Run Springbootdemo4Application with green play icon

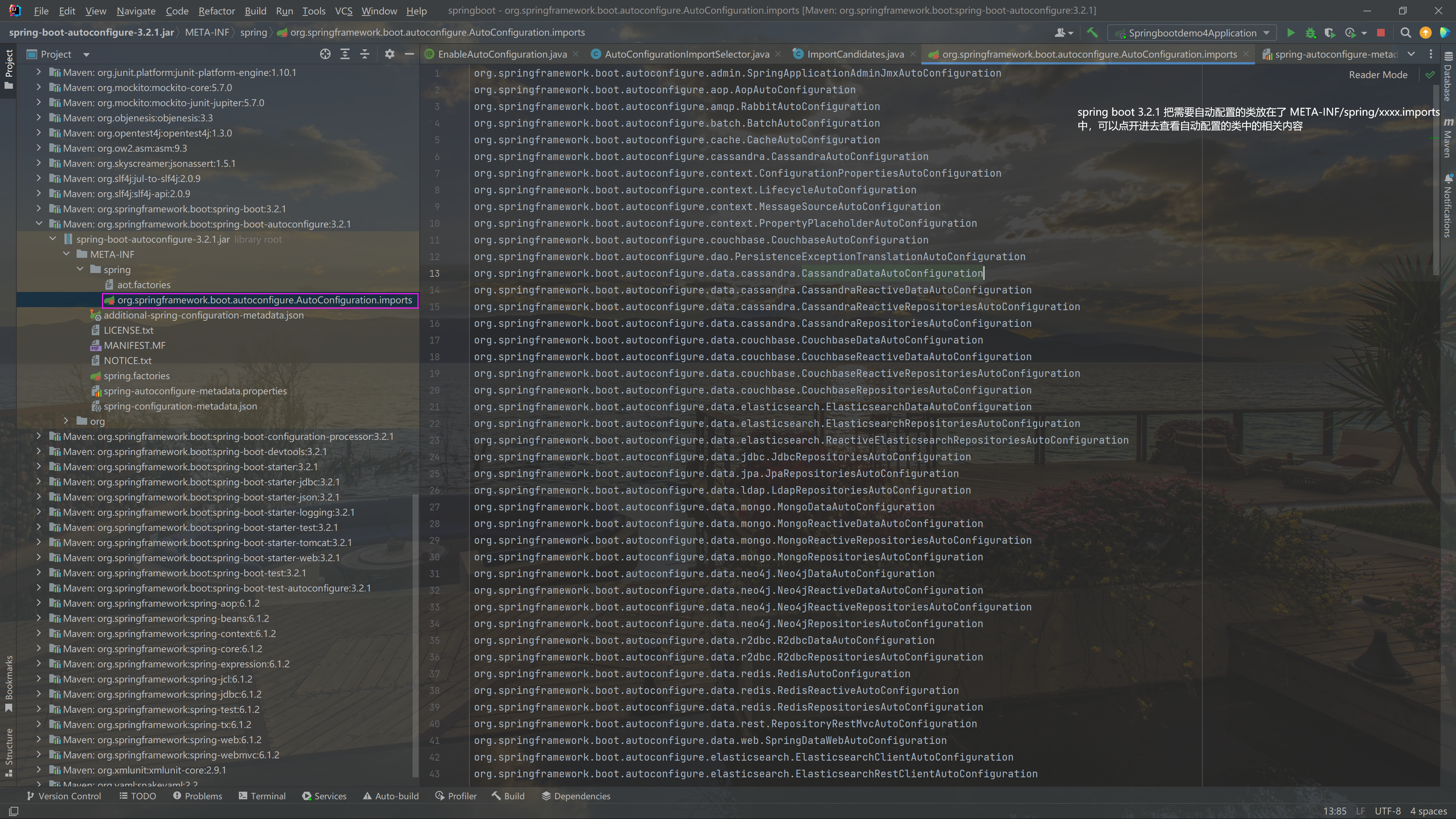(1290, 33)
